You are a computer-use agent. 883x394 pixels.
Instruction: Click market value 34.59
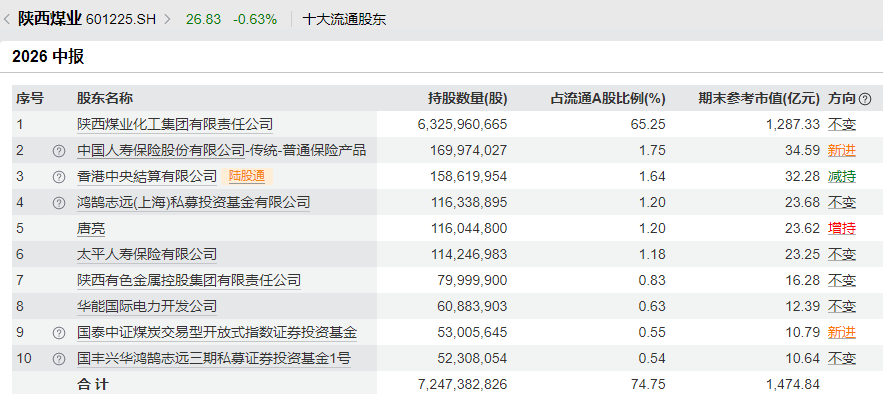click(802, 150)
